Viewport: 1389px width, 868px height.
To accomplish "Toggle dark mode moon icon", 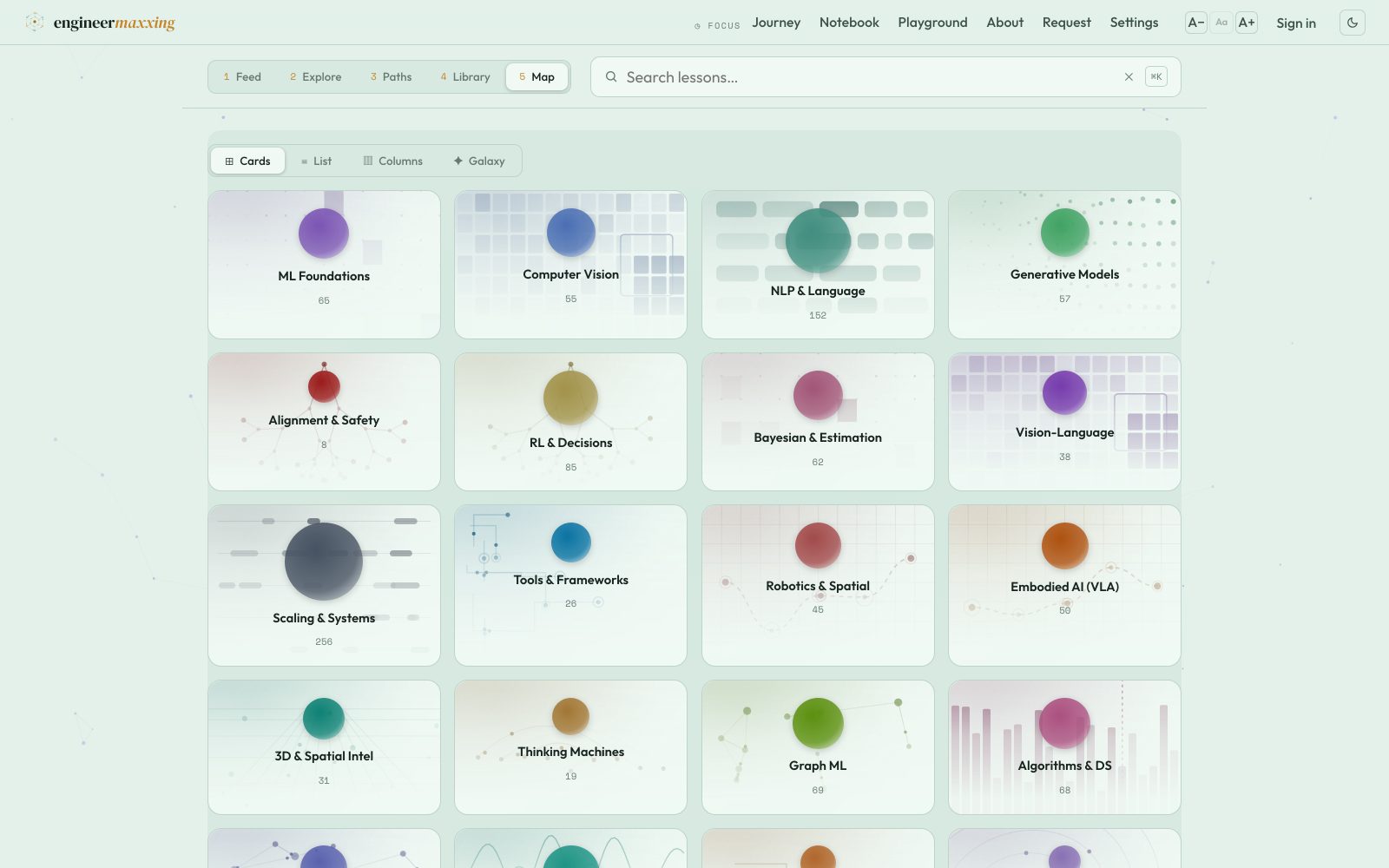I will coord(1353,23).
